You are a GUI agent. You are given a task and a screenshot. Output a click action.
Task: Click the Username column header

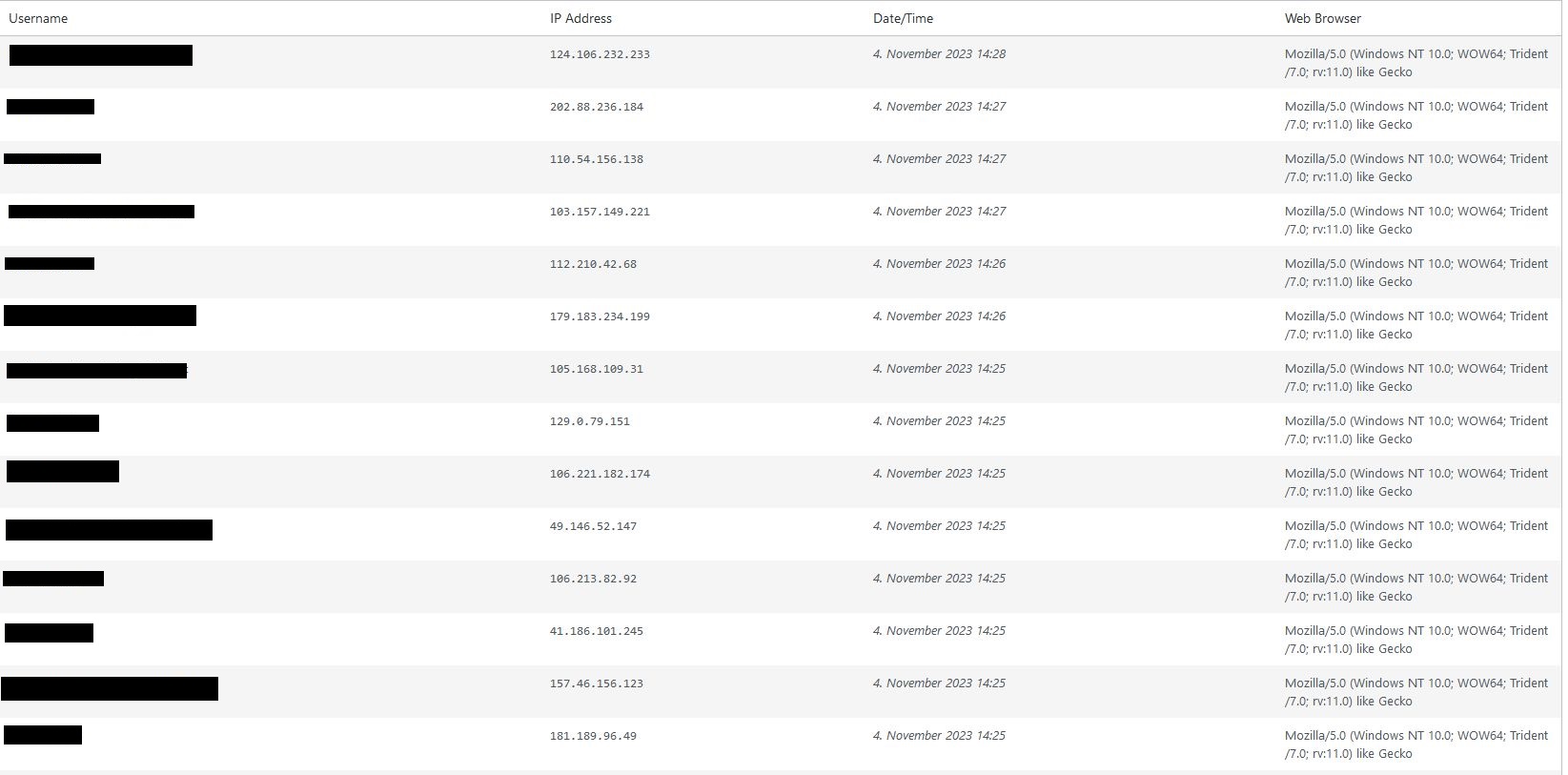coord(38,18)
